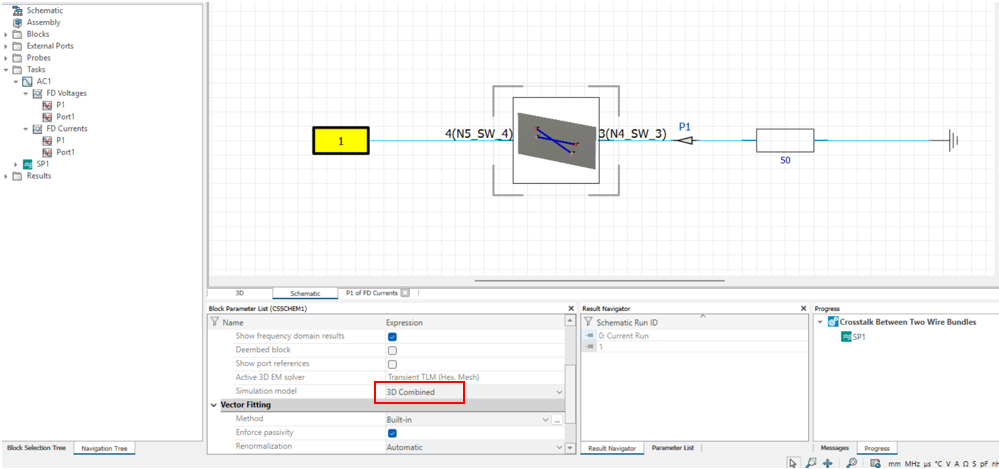This screenshot has width=999, height=469.
Task: Close the Block Parameter List panel
Action: click(x=570, y=309)
